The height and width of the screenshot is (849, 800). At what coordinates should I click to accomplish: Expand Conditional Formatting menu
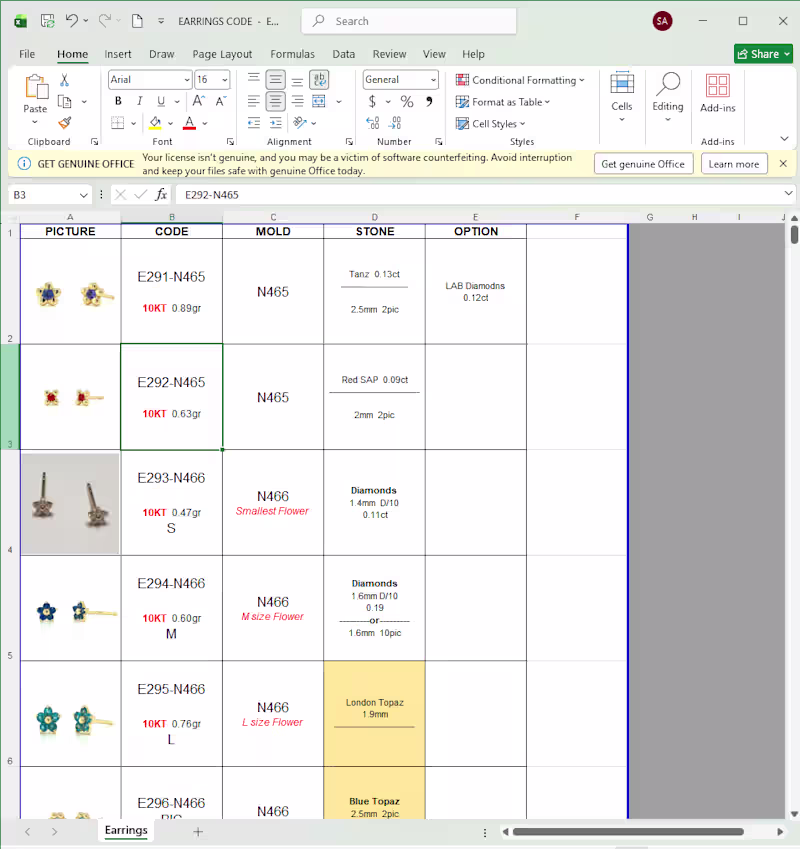520,80
